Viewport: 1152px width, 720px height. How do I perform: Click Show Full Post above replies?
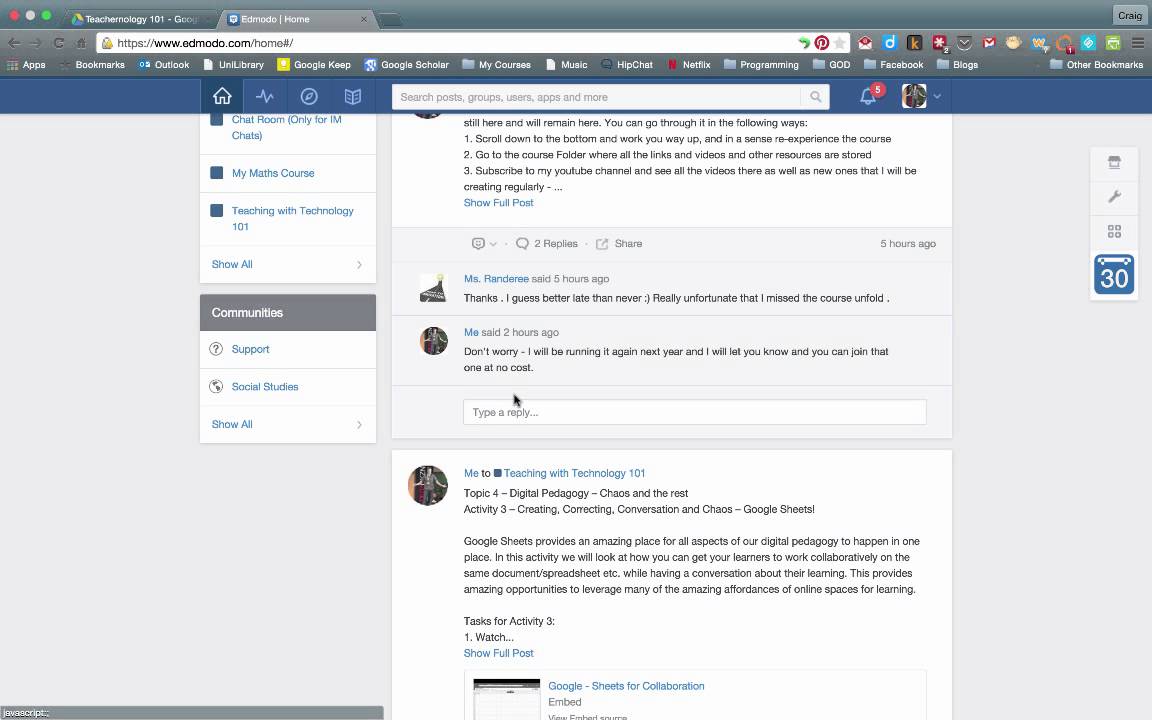pos(498,203)
